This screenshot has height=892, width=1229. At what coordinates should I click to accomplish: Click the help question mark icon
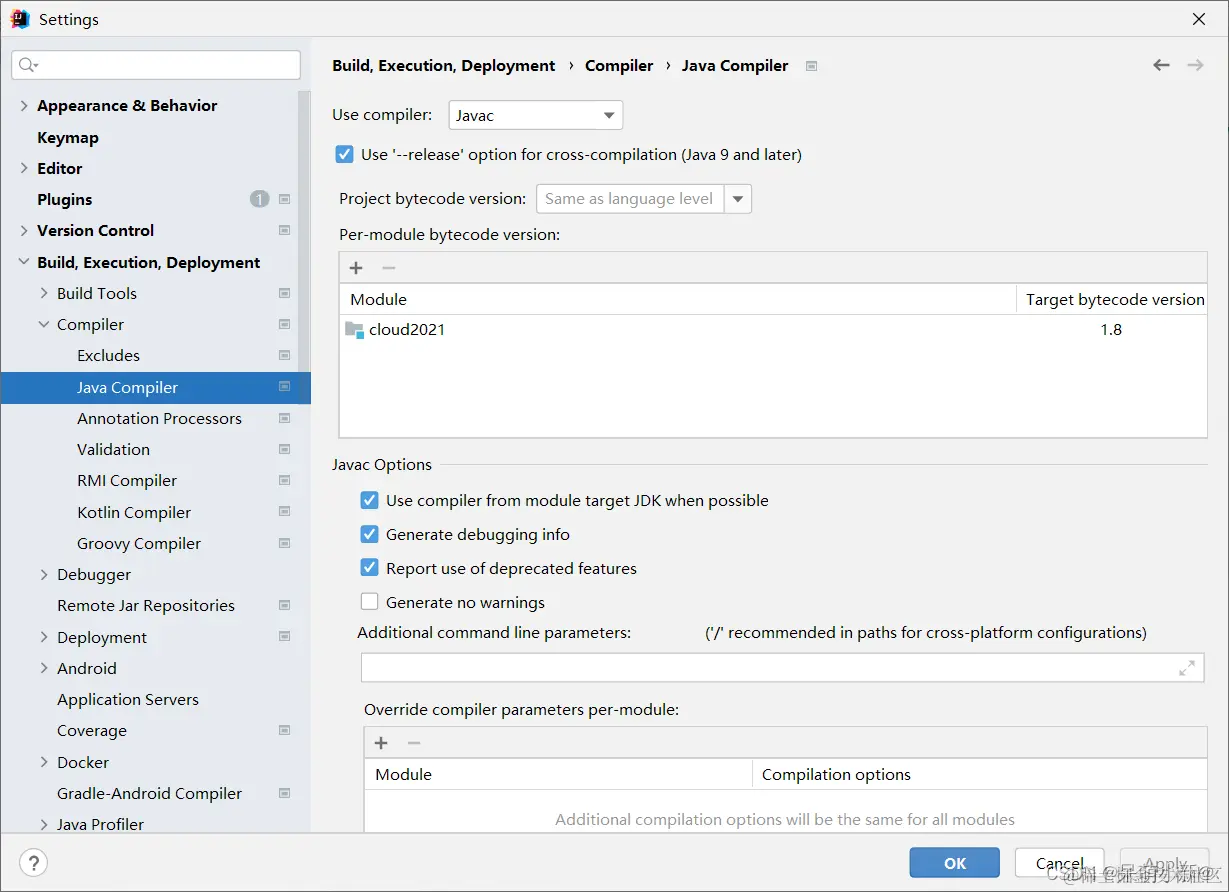33,863
